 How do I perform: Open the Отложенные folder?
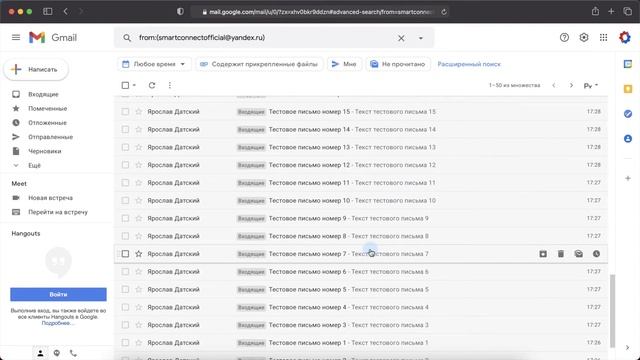47,123
